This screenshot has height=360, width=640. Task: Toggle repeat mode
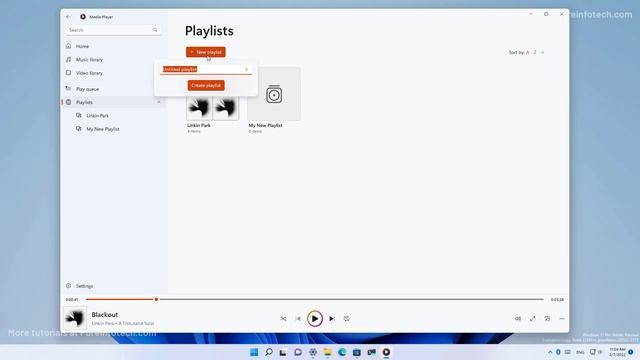click(x=347, y=318)
